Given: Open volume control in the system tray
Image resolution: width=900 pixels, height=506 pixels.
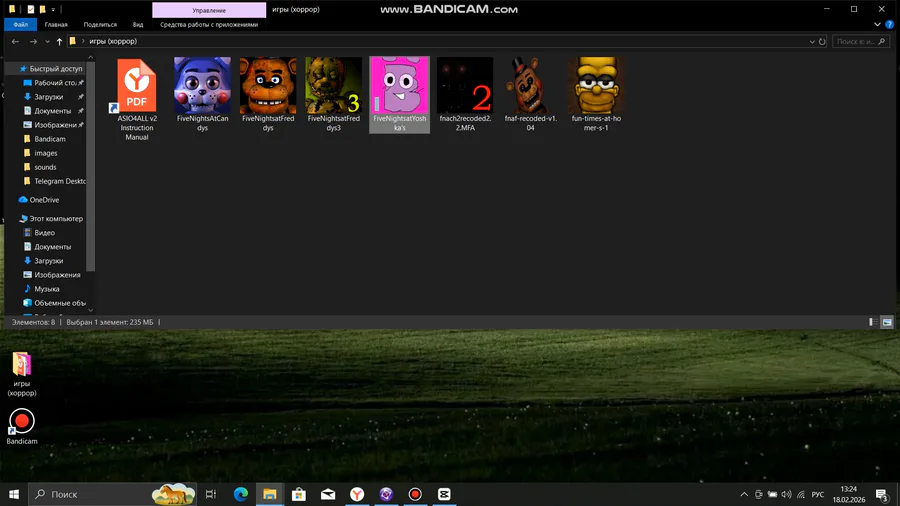Looking at the screenshot, I should (x=786, y=494).
